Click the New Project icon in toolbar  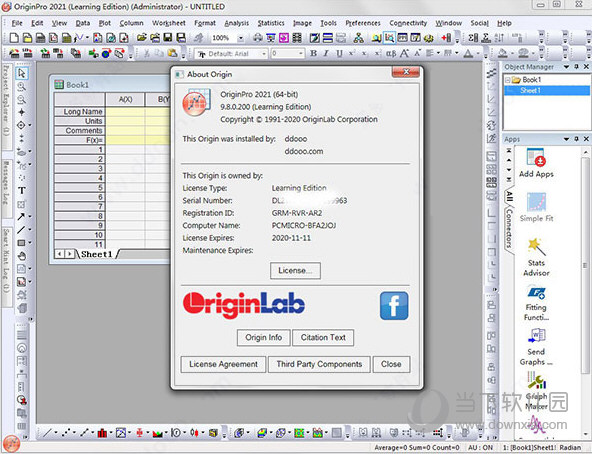coord(14,38)
